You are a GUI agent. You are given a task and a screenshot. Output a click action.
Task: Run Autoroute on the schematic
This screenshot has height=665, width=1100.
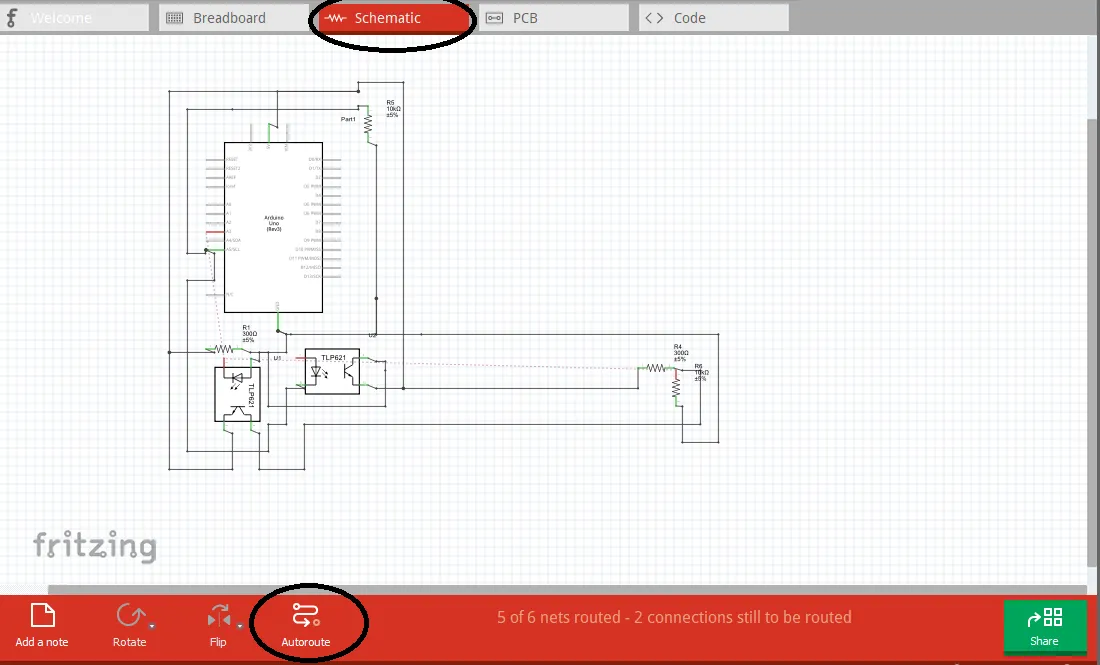(x=306, y=624)
